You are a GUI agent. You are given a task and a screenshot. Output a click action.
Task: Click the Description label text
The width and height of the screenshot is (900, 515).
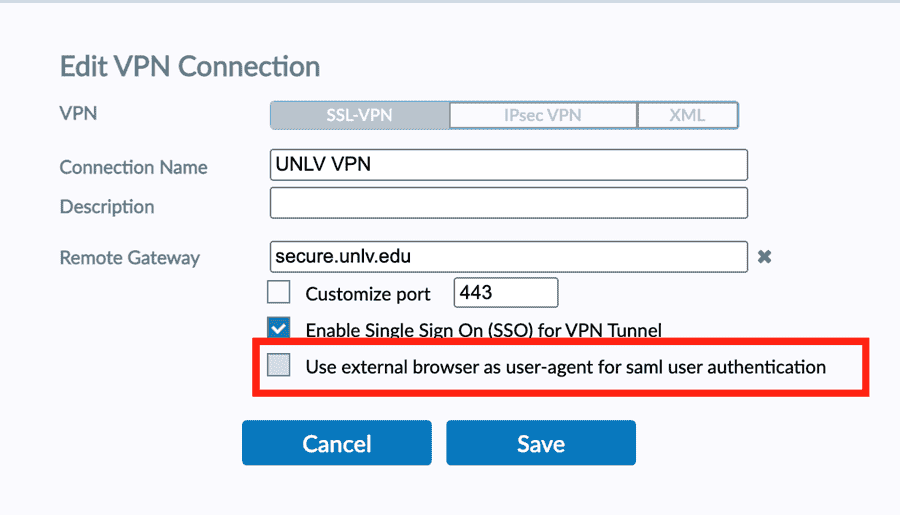(107, 207)
